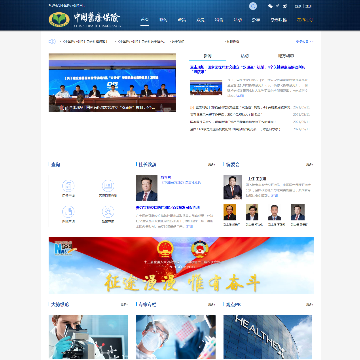Click the more link ending the announcement bar
Screen dimensions: 360x360
tap(304, 42)
